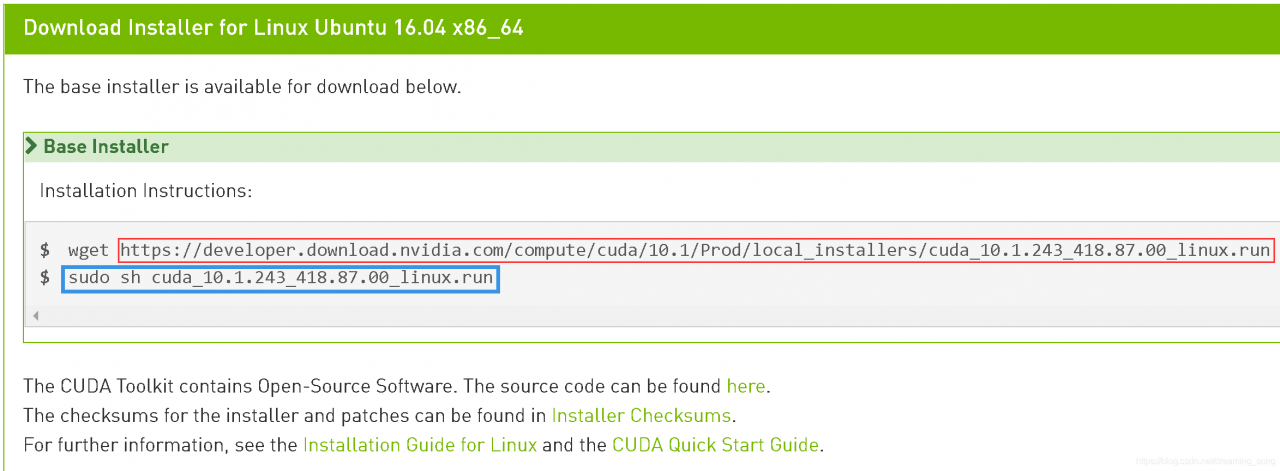Open the Installer Checksums link
1280x471 pixels.
point(642,415)
